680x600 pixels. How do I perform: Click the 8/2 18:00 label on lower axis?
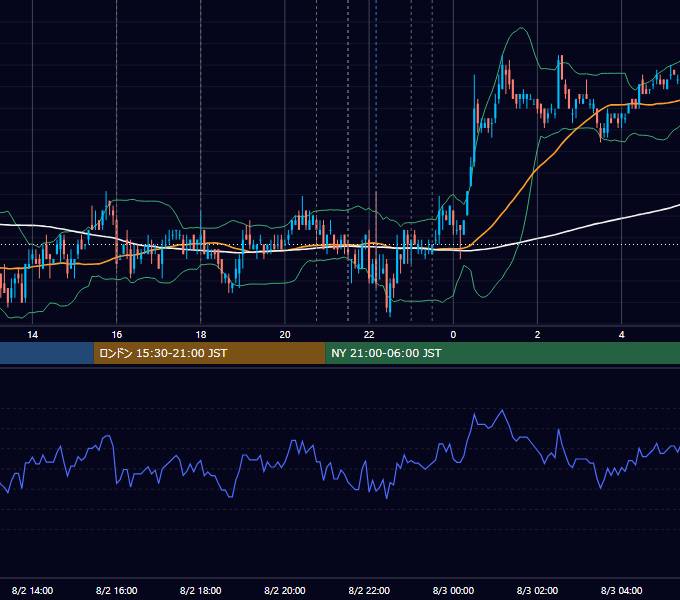201,590
